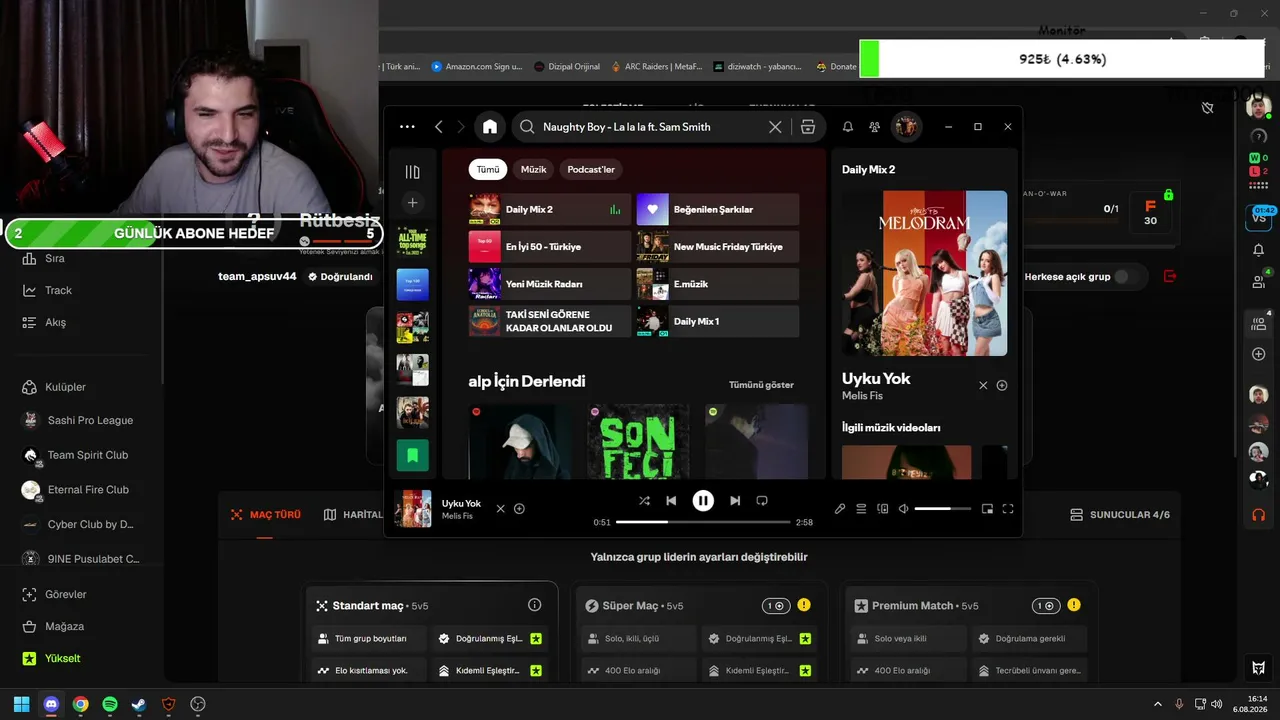
Task: Open Steam from the taskbar
Action: tap(139, 704)
